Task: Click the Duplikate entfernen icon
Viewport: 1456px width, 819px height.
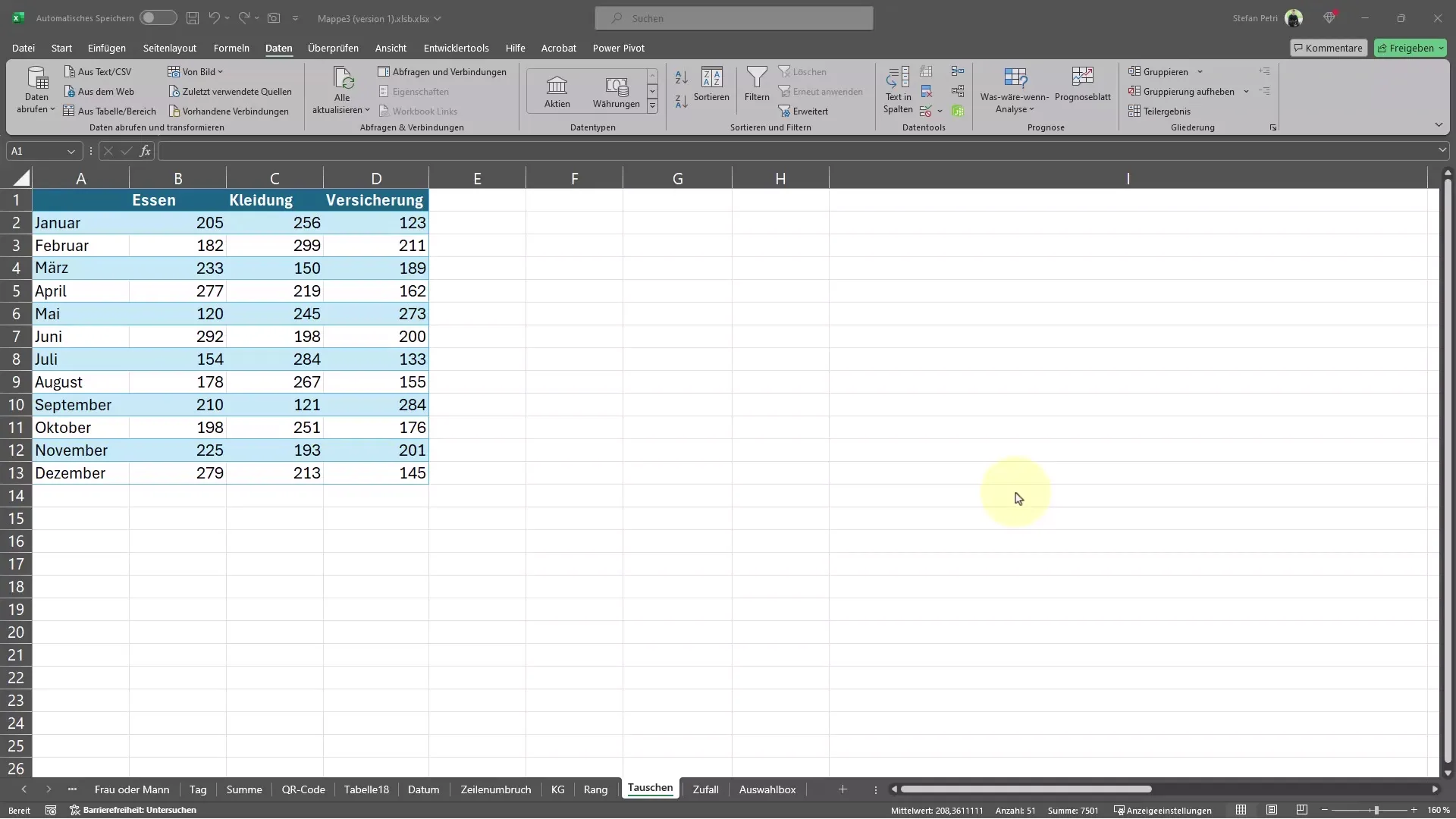Action: point(926,91)
